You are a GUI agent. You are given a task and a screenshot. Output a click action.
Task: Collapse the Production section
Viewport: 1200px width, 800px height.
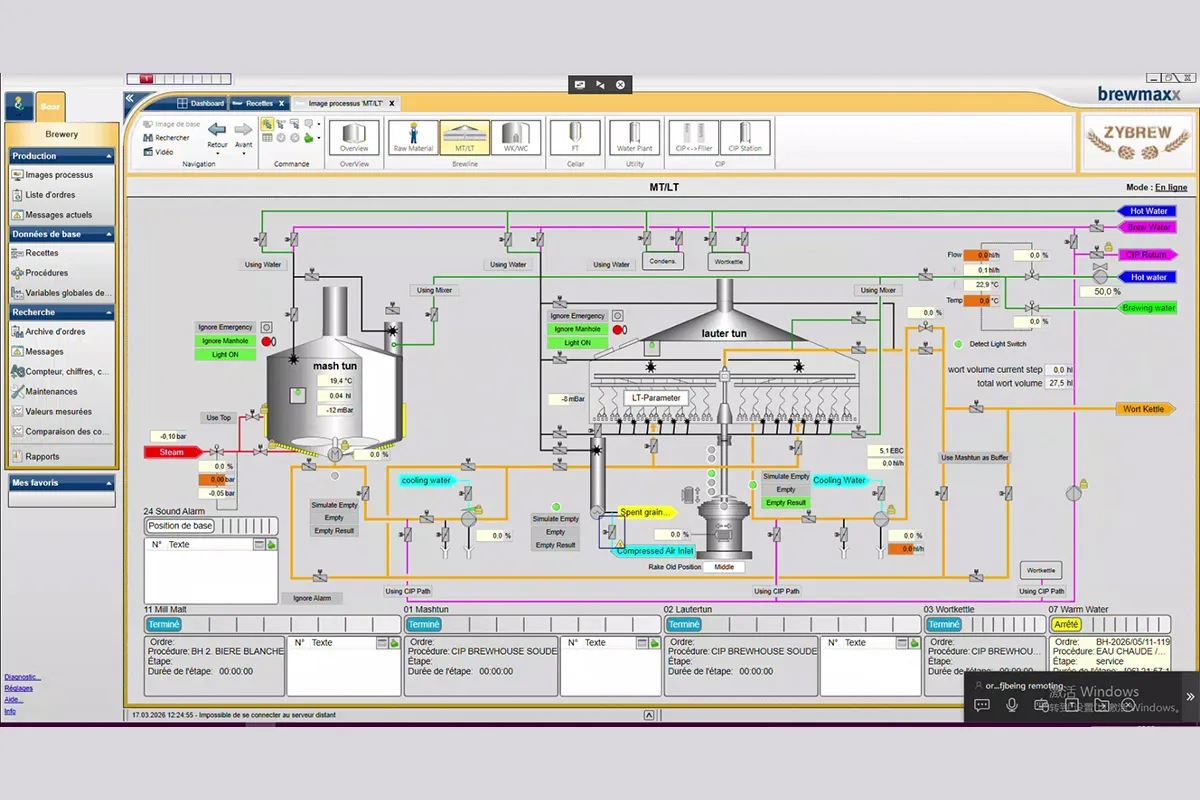point(109,156)
